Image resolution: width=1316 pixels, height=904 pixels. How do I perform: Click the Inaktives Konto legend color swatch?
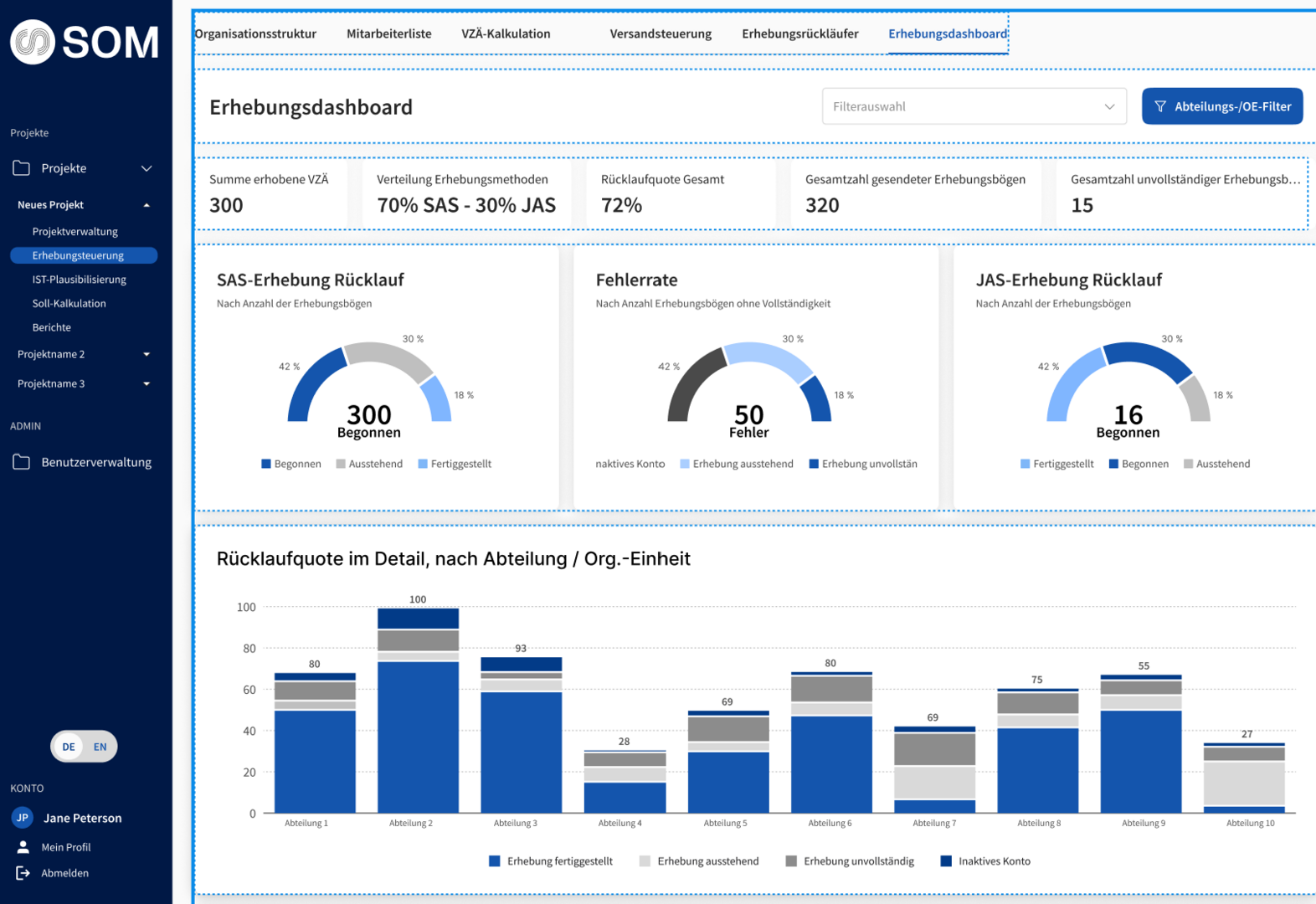946,861
